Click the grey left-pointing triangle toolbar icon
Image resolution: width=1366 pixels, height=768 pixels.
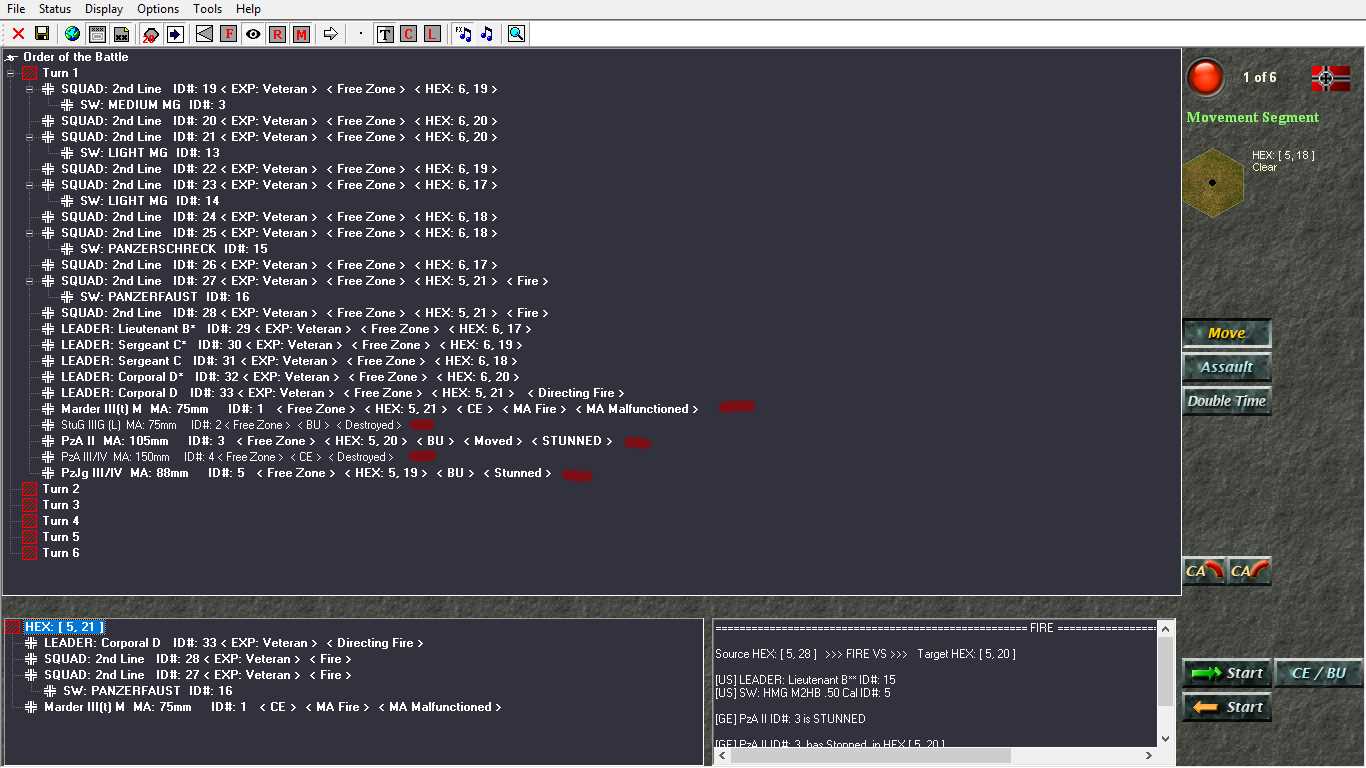[205, 34]
